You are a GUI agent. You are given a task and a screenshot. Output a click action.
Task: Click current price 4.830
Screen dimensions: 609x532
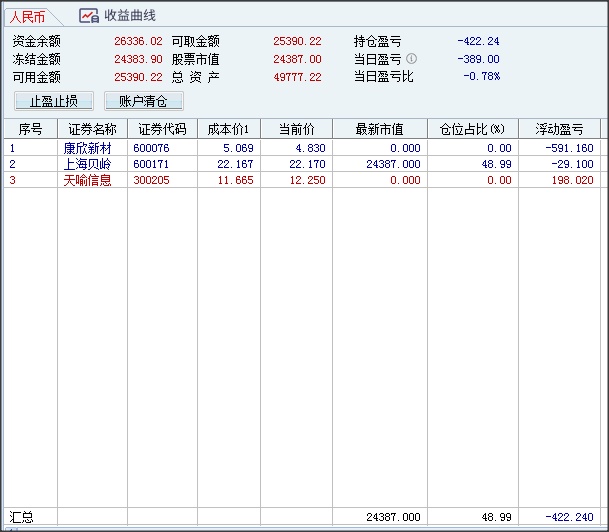tap(310, 148)
